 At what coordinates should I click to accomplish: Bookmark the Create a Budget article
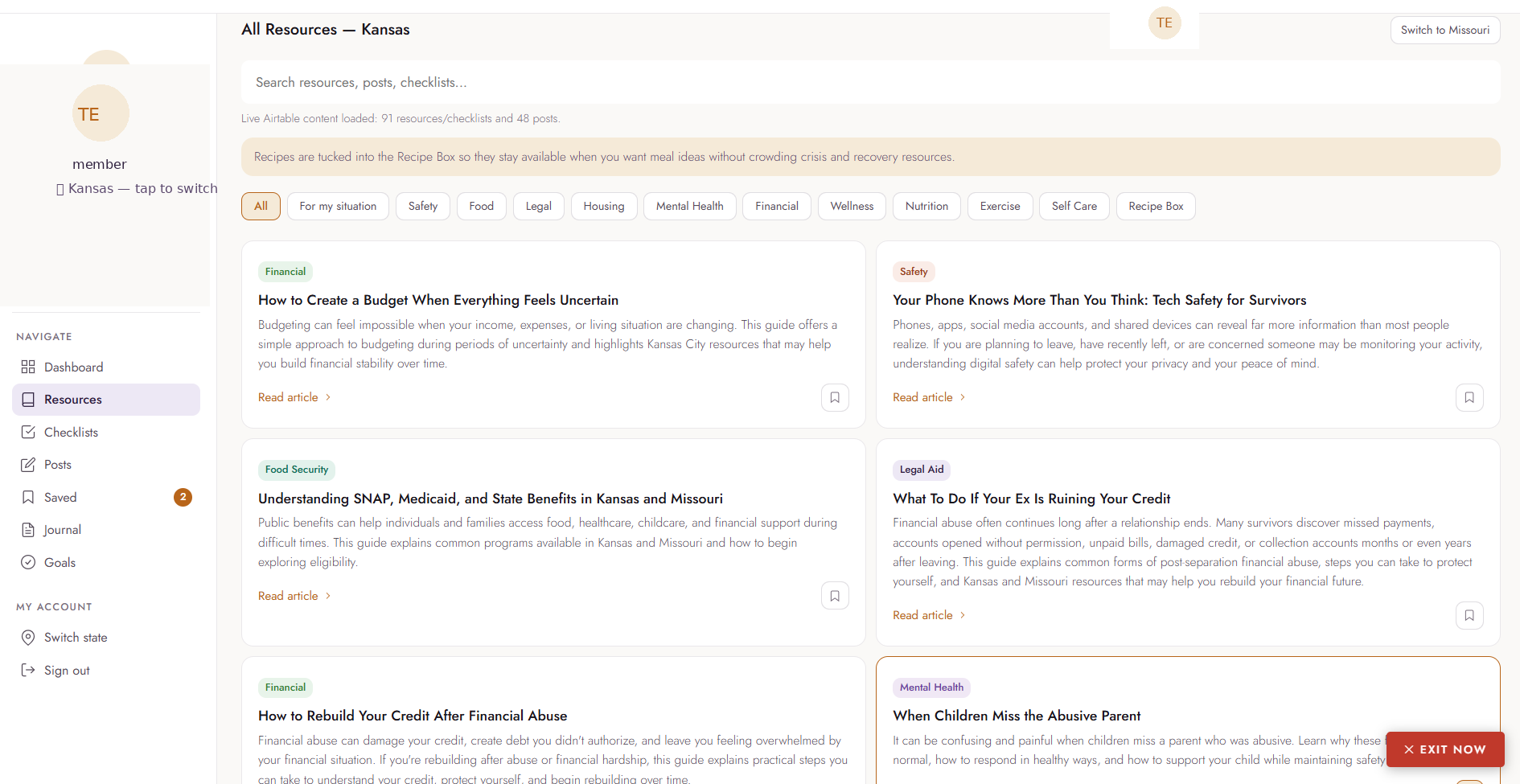[x=835, y=397]
